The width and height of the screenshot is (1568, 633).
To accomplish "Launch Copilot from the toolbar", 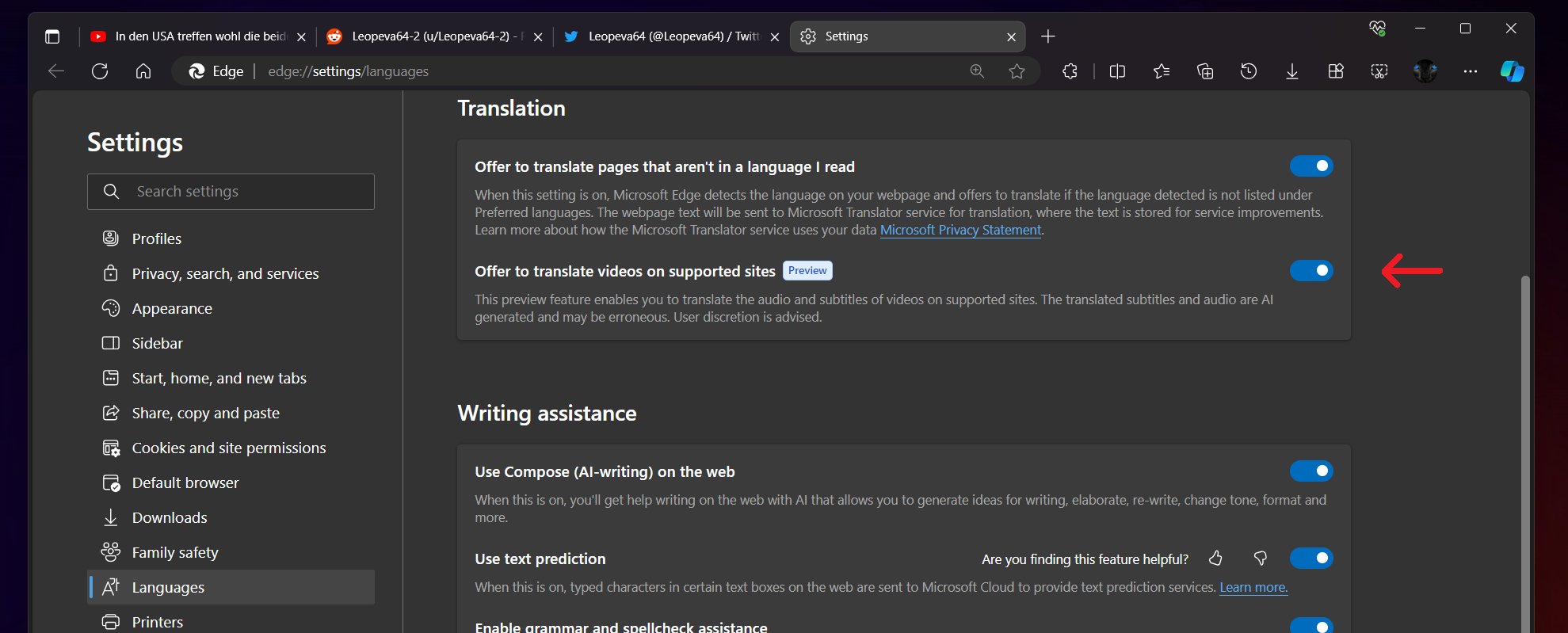I will (1513, 71).
